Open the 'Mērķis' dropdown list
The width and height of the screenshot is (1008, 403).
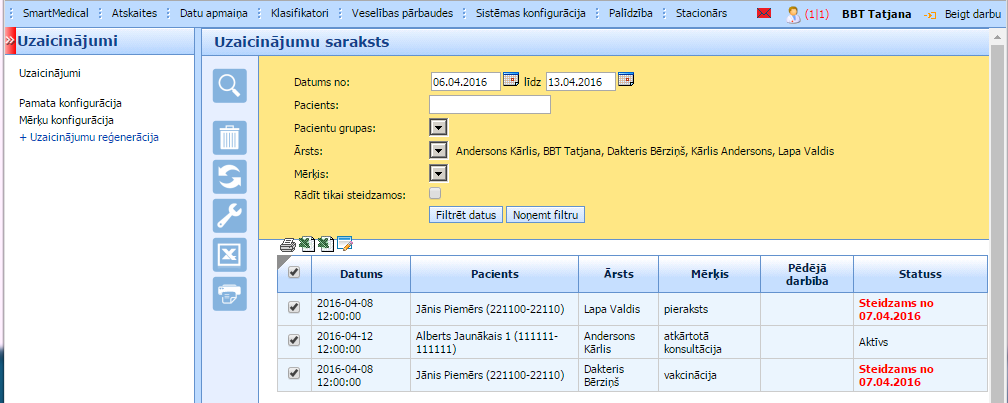(x=437, y=173)
